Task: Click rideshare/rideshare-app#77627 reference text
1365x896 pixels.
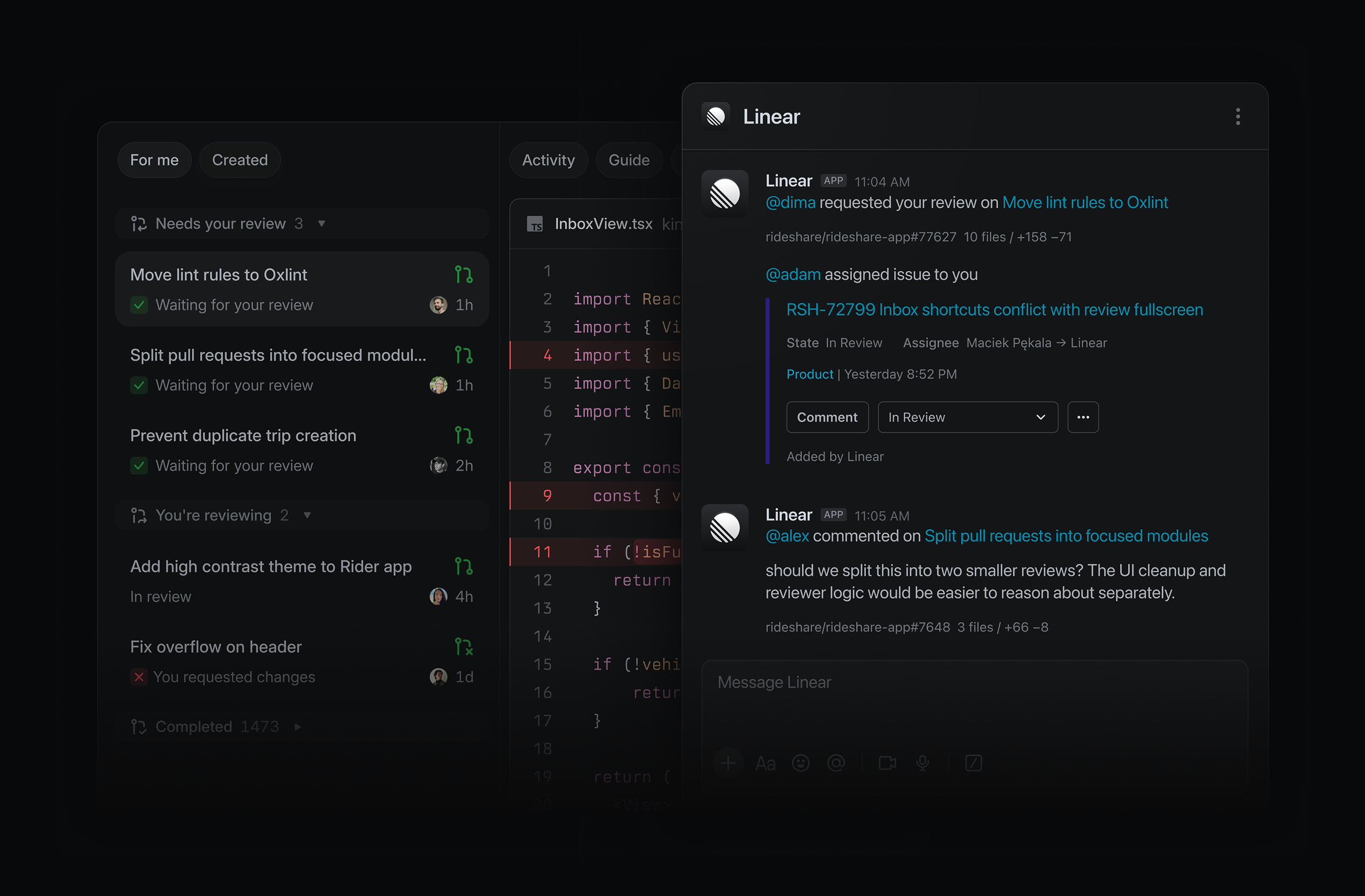Action: [x=861, y=237]
